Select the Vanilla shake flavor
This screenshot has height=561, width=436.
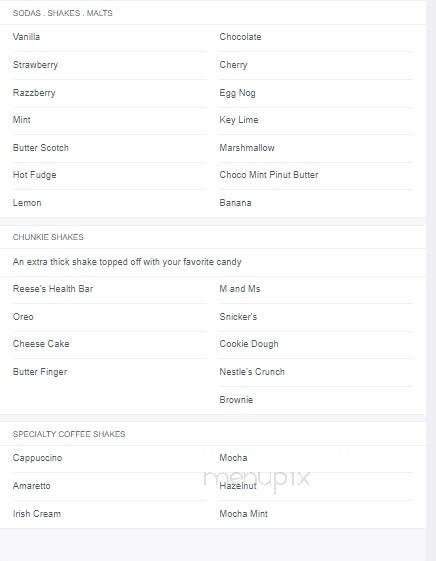click(26, 37)
